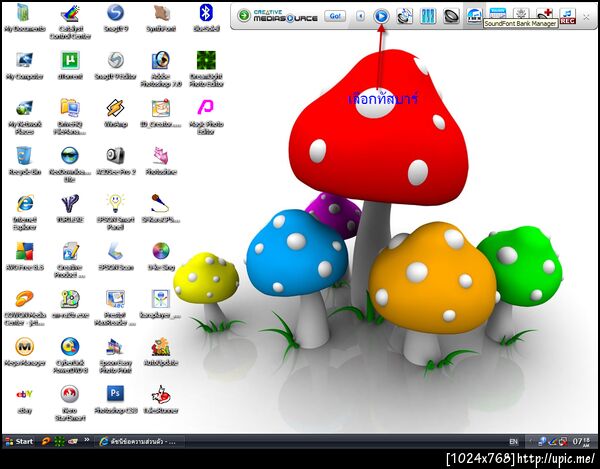This screenshot has height=469, width=600.
Task: Open the Bluetooth desktop icon
Action: (206, 18)
